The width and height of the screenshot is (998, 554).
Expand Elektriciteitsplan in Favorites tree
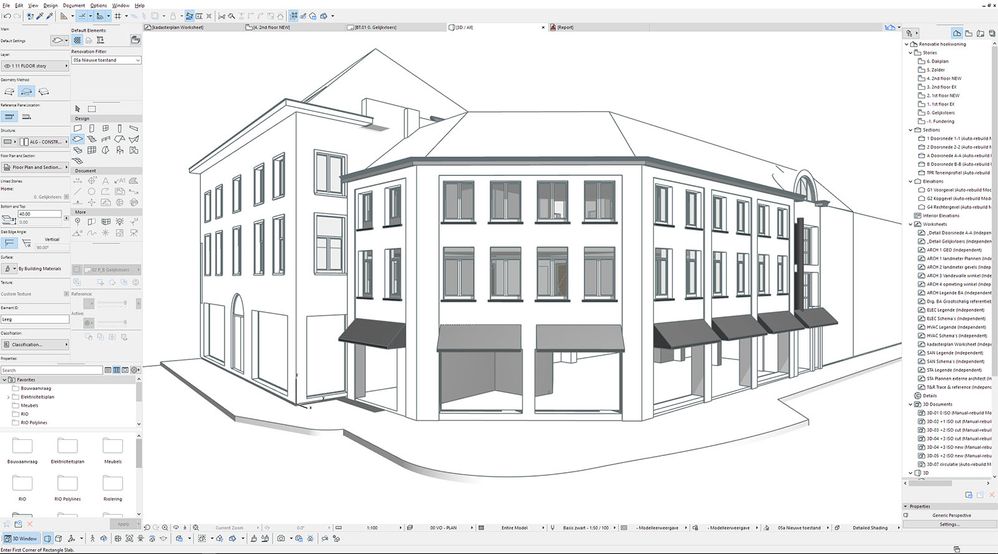click(x=8, y=397)
